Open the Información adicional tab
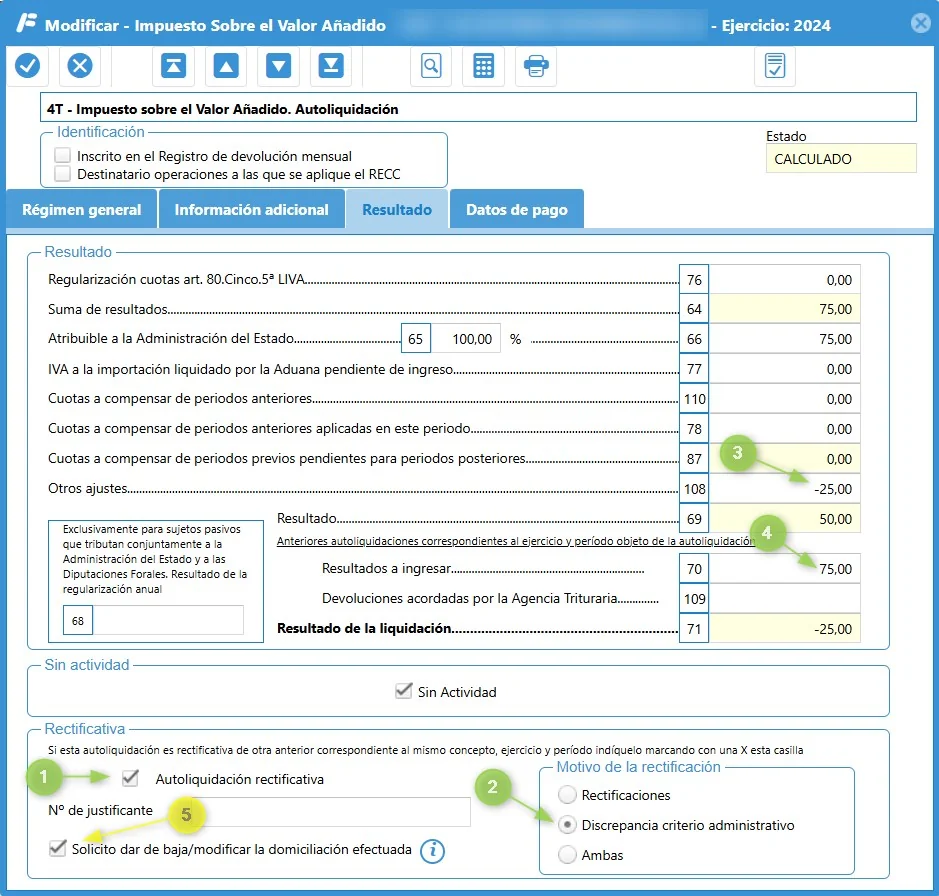Screen dimensions: 939x896 (252, 209)
